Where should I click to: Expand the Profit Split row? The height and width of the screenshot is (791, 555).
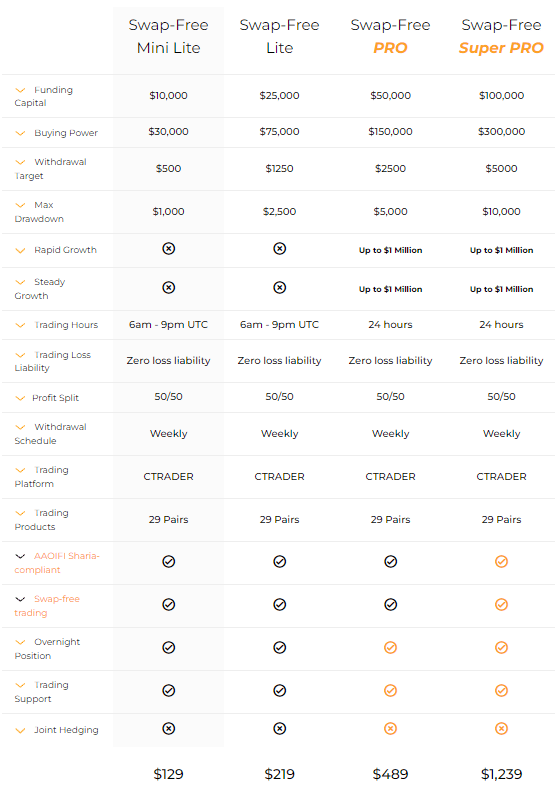(20, 398)
